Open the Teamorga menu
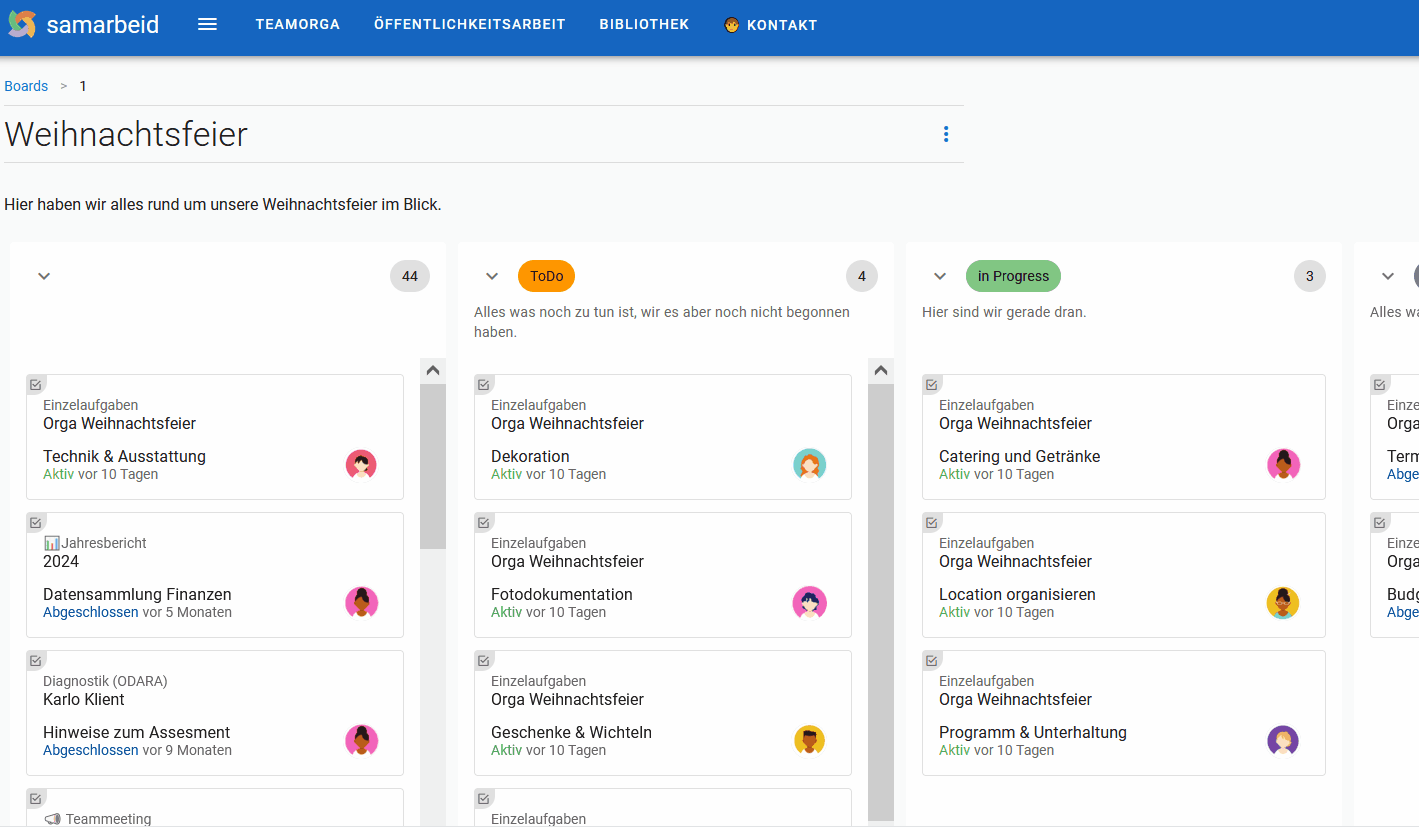1419x827 pixels. (x=297, y=25)
